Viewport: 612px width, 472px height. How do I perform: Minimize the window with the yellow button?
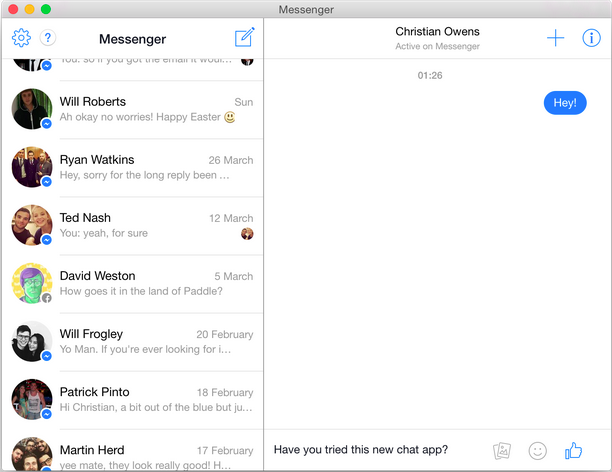[x=30, y=9]
